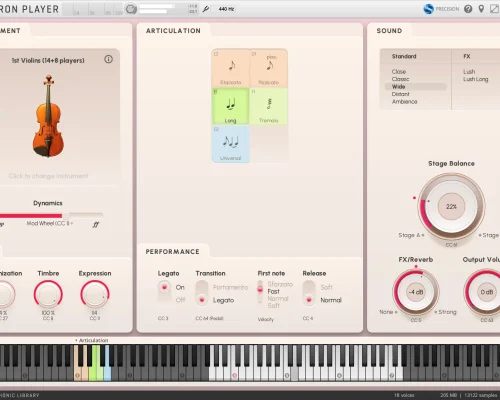This screenshot has width=500, height=400.
Task: Click the violin instrument image
Action: [48, 116]
